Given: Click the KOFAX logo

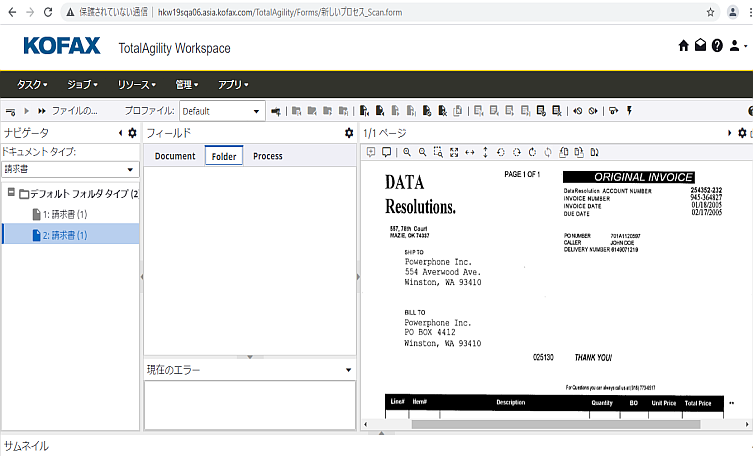Looking at the screenshot, I should (62, 46).
